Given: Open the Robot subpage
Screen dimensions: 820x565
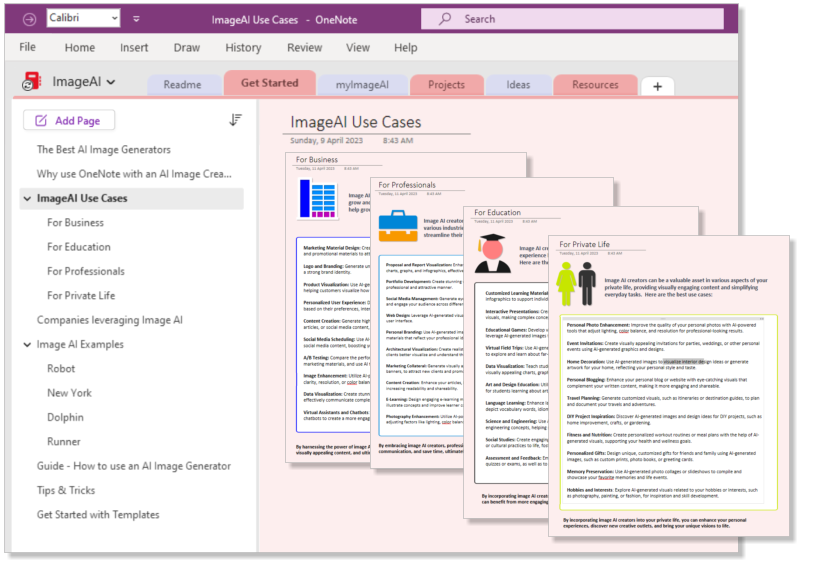Looking at the screenshot, I should pos(61,369).
